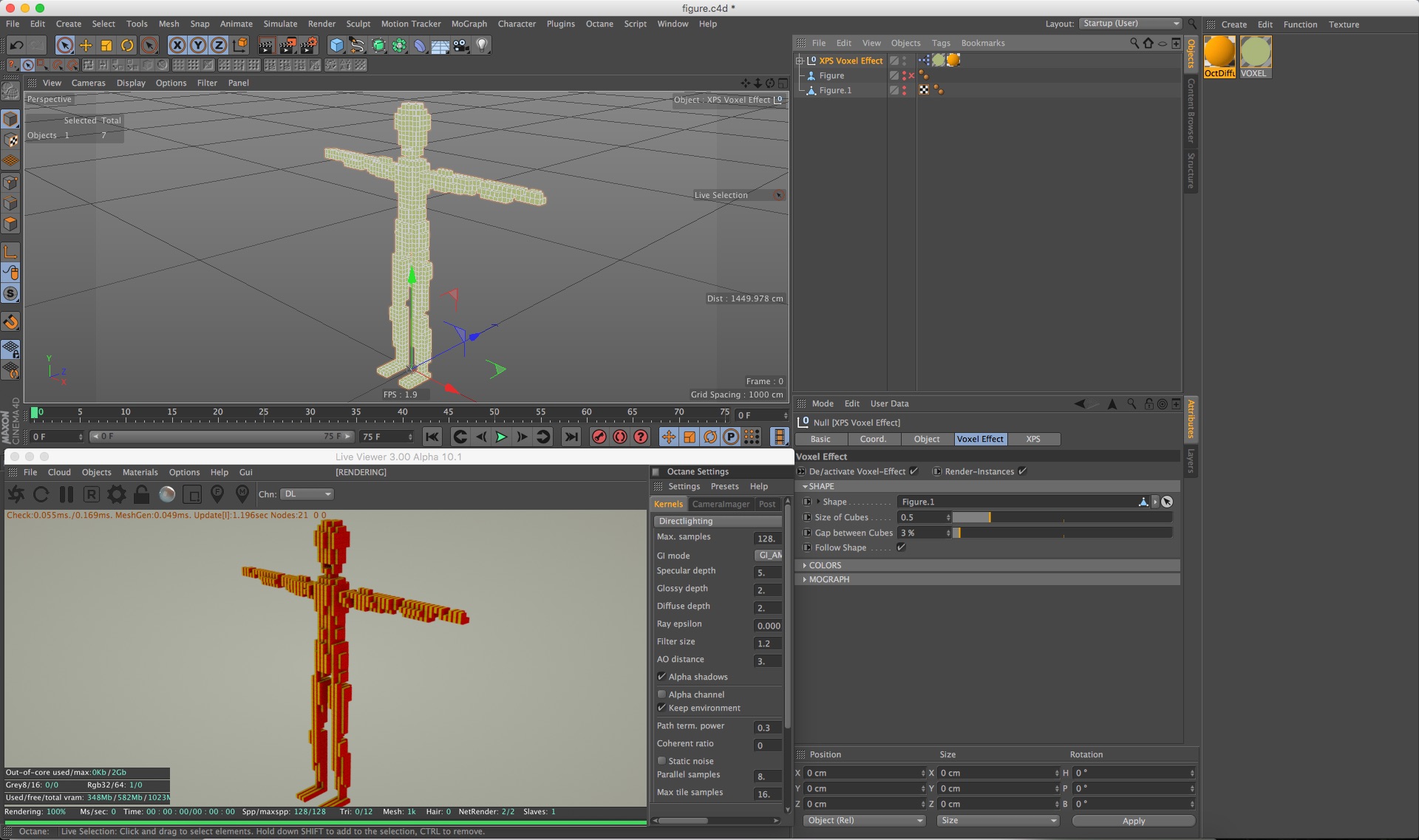Click the Rotate tool icon
The height and width of the screenshot is (840, 1419).
coord(127,46)
